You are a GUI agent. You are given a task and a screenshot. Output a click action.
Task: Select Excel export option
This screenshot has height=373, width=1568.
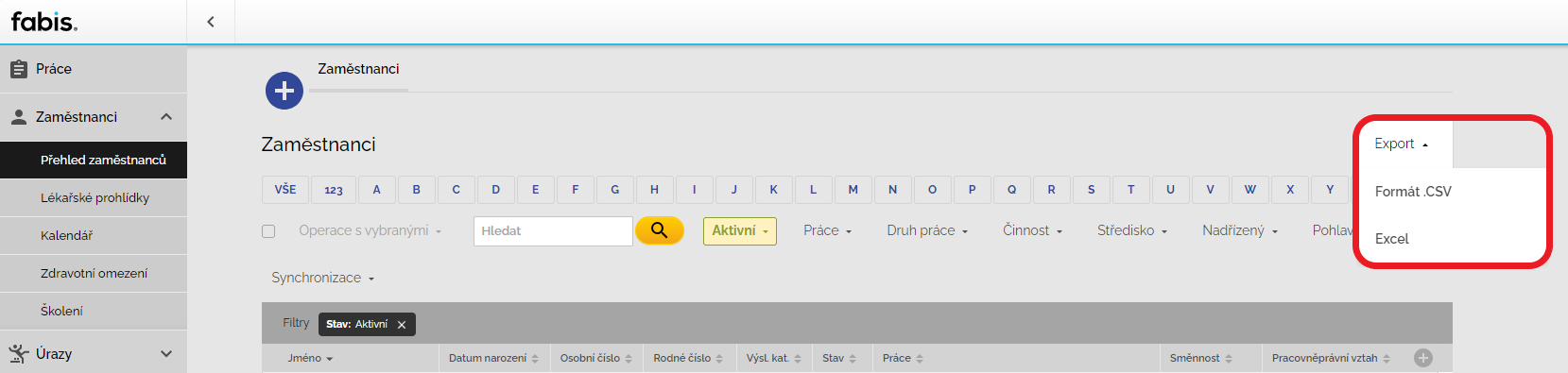(1391, 239)
